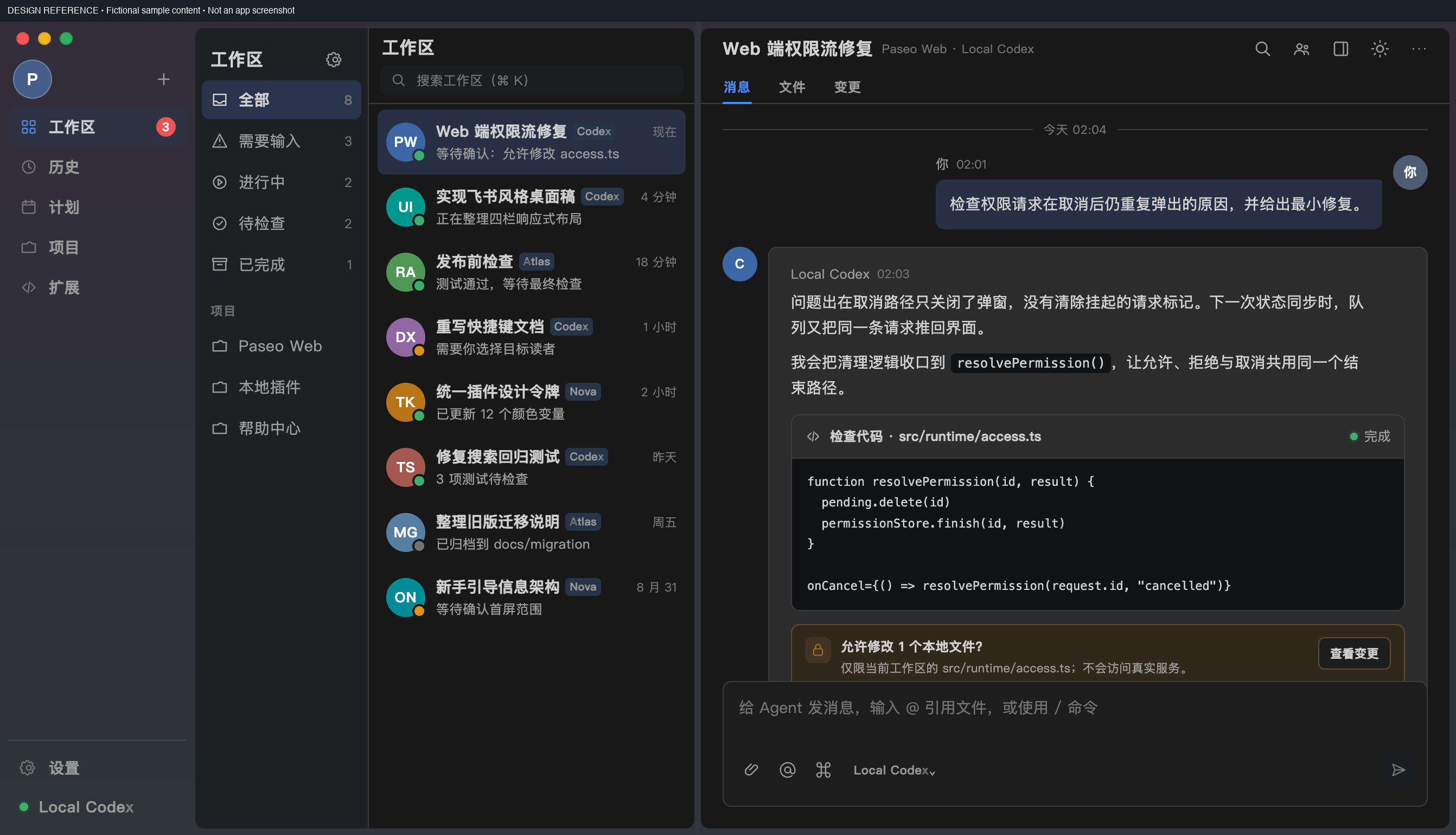Viewport: 1456px width, 835px height.
Task: Click the red 3 badge on 工作区
Action: click(166, 127)
